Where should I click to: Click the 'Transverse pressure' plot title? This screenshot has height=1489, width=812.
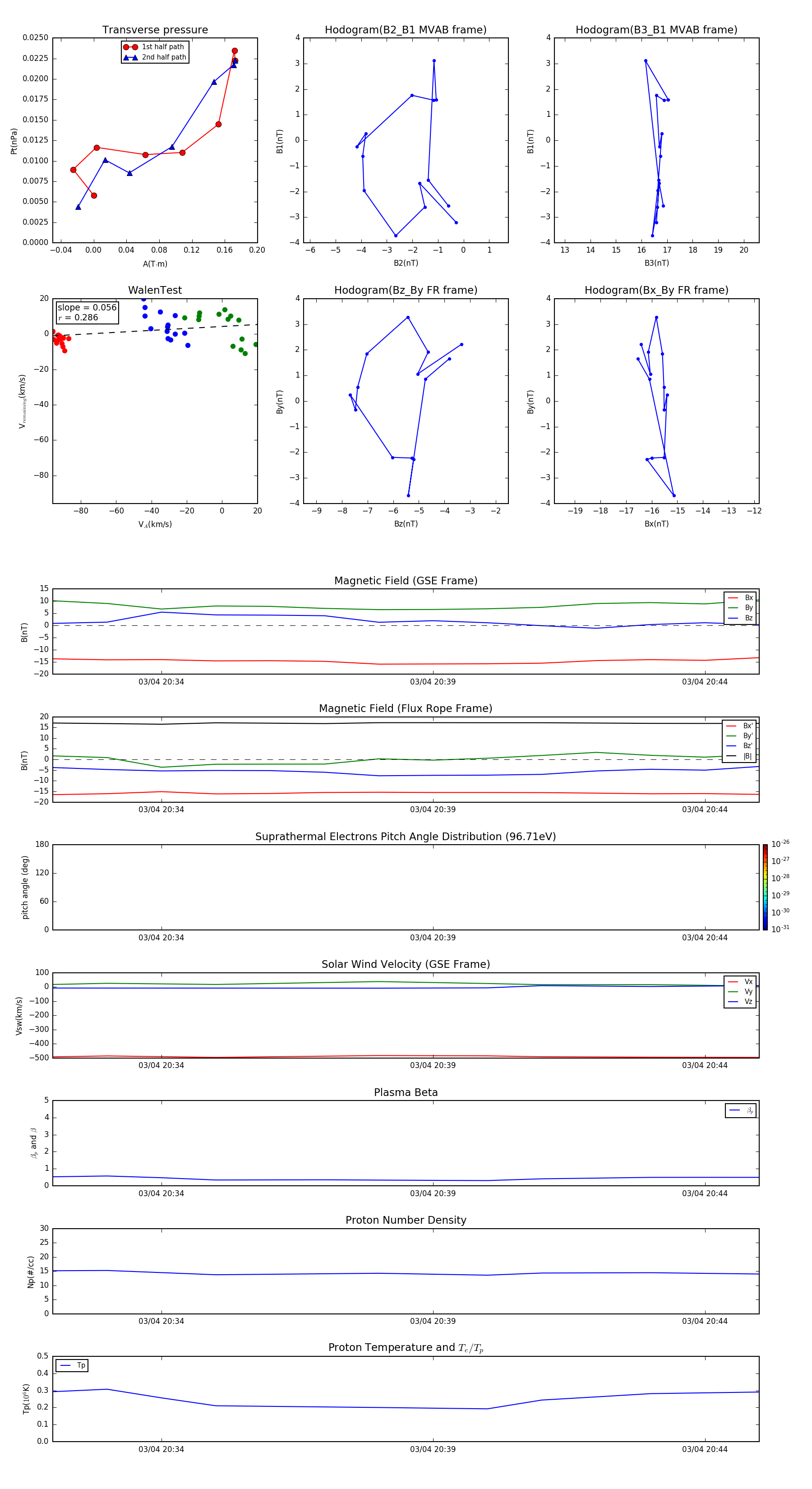point(155,30)
